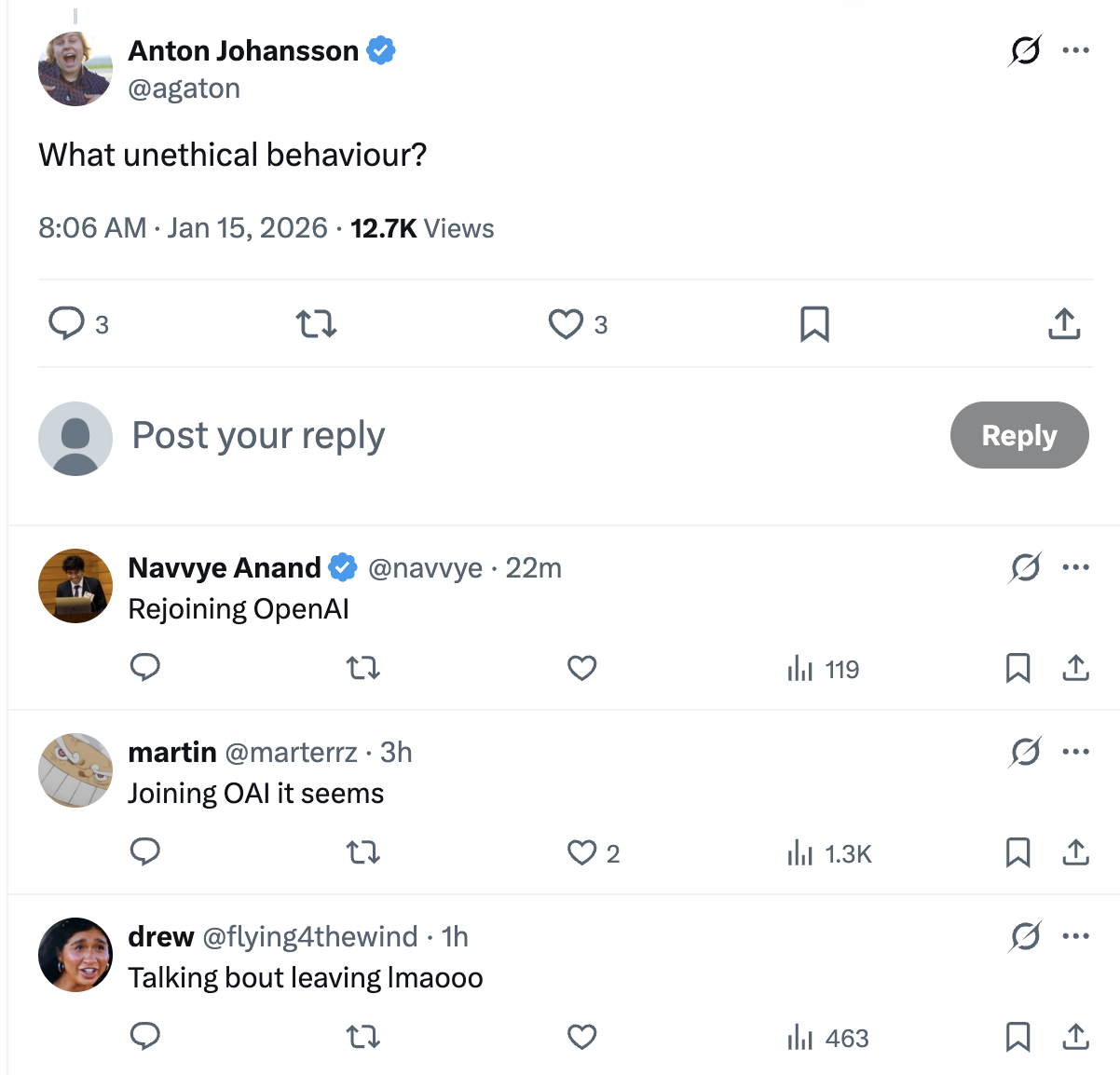Open the @marterrz handle link
Image resolution: width=1120 pixels, height=1075 pixels.
click(291, 752)
